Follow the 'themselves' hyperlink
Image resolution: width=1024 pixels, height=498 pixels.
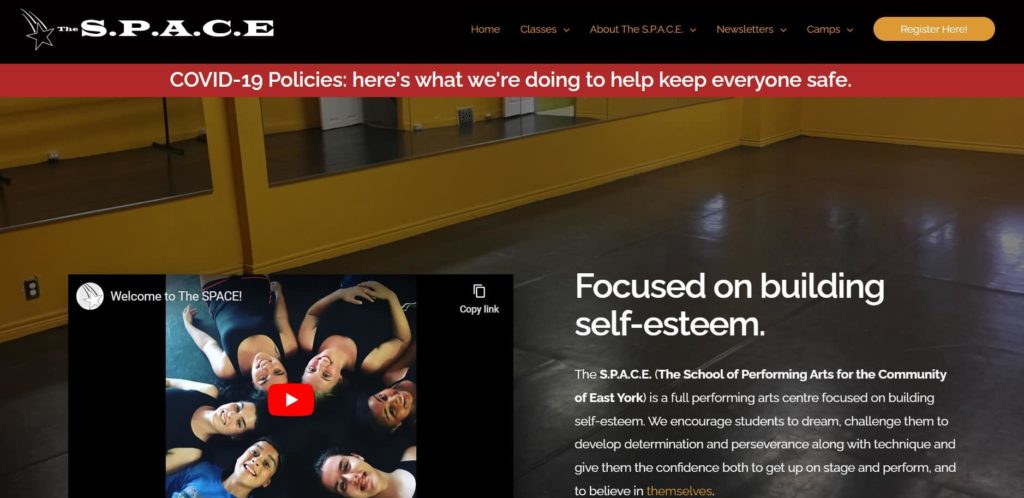point(679,491)
